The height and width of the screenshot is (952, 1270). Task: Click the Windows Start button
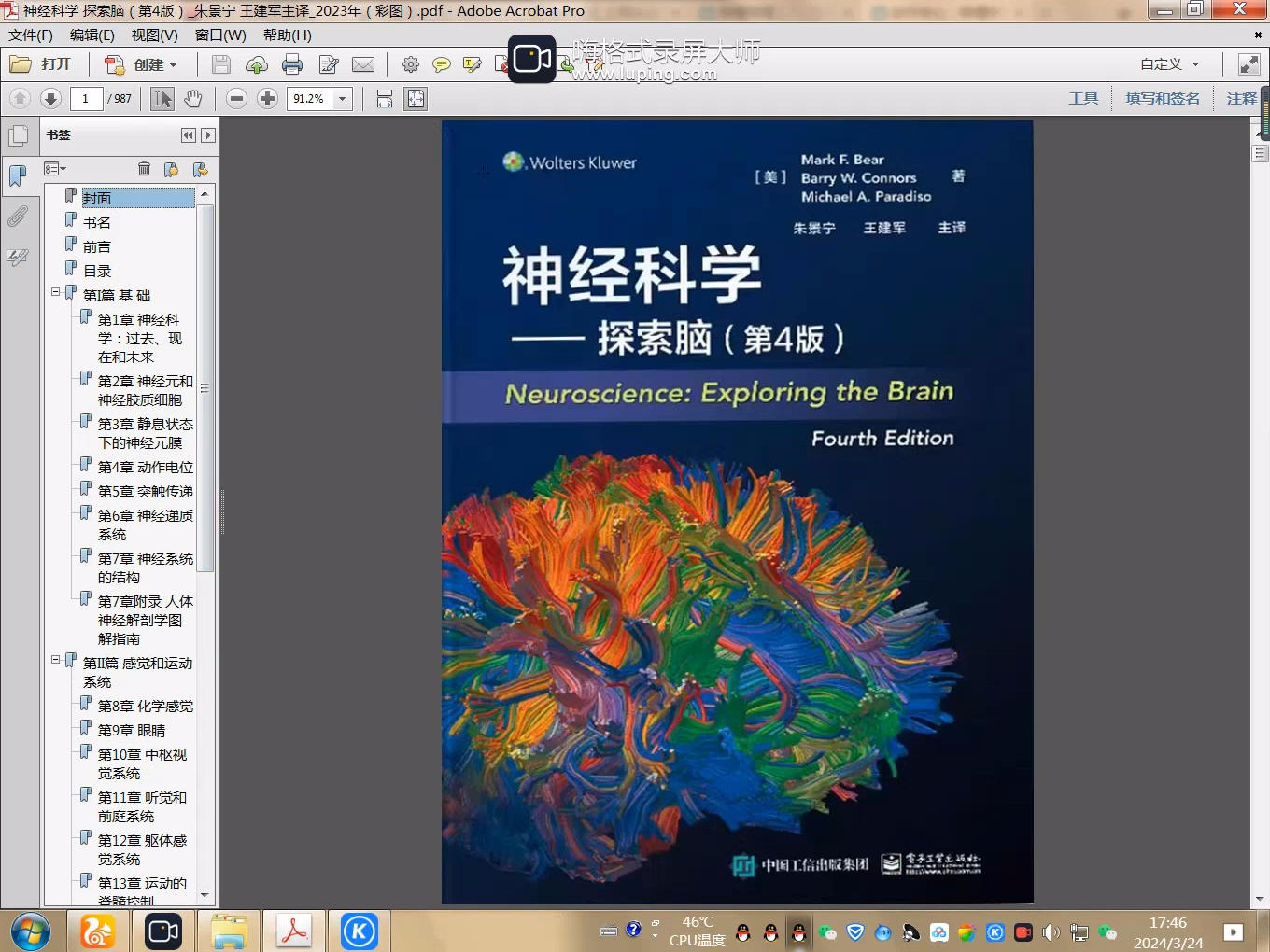tap(31, 931)
